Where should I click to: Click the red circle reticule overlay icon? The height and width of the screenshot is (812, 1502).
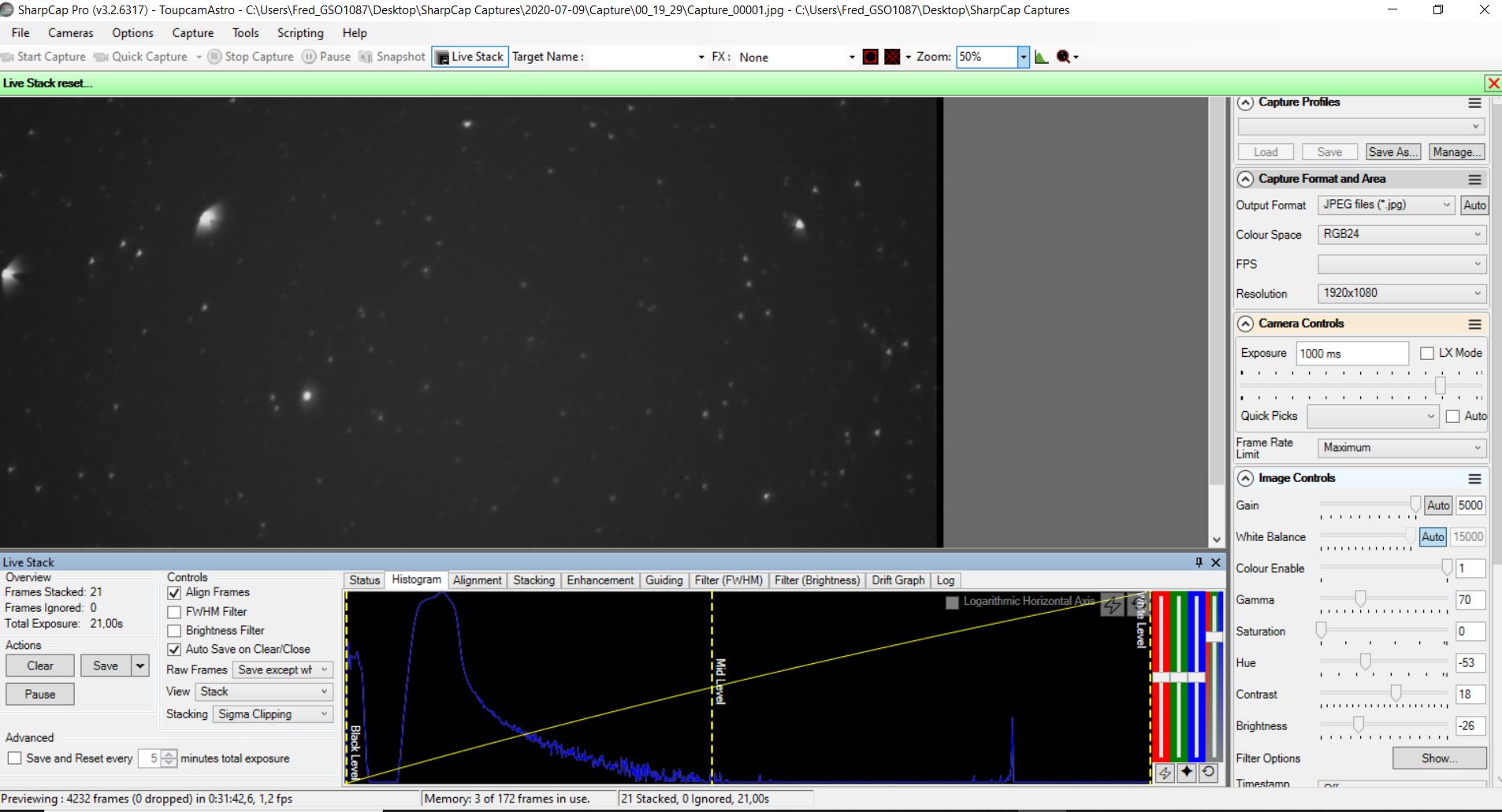870,57
